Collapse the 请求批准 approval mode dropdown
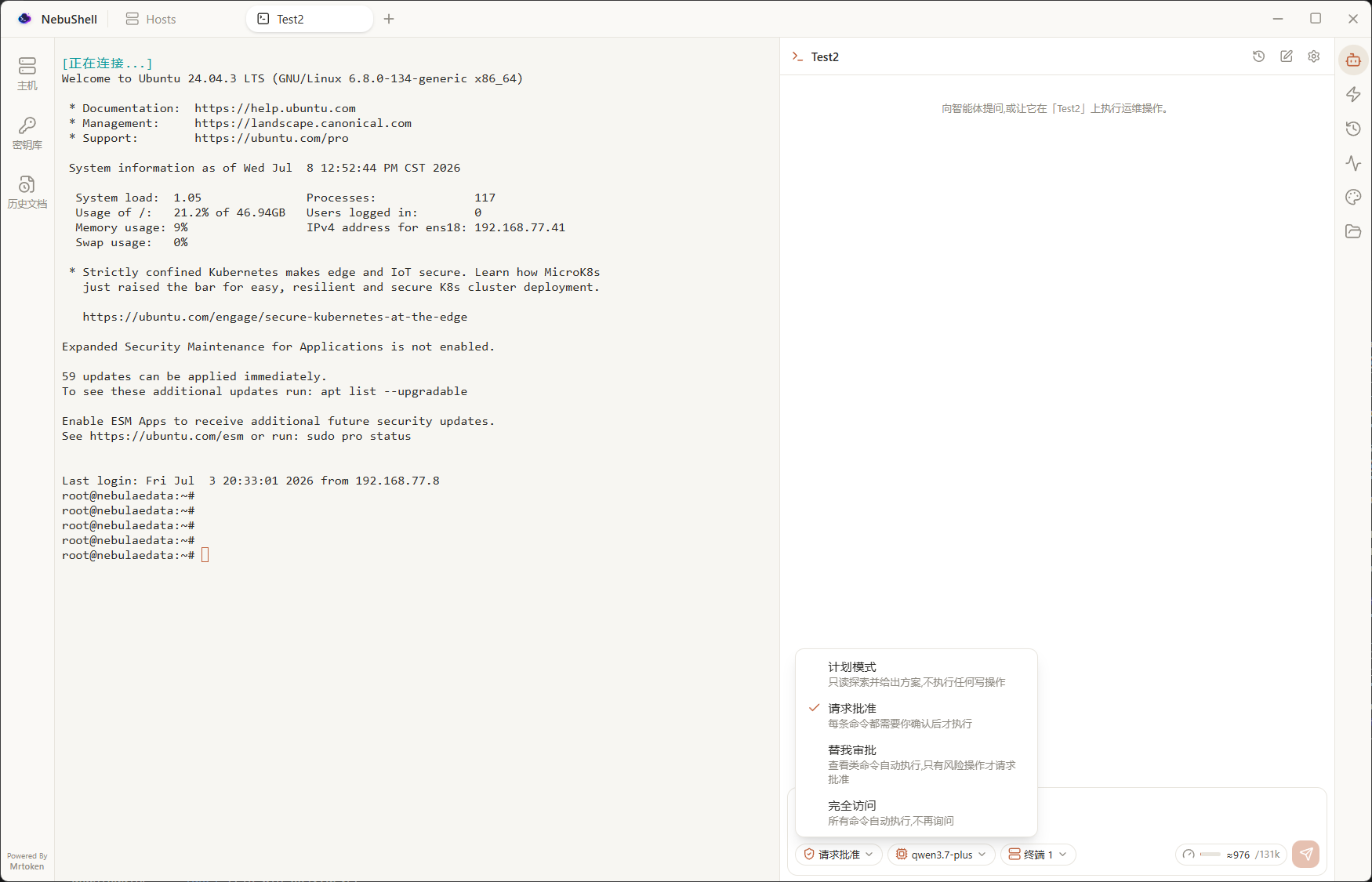Viewport: 1372px width, 882px height. (x=838, y=855)
